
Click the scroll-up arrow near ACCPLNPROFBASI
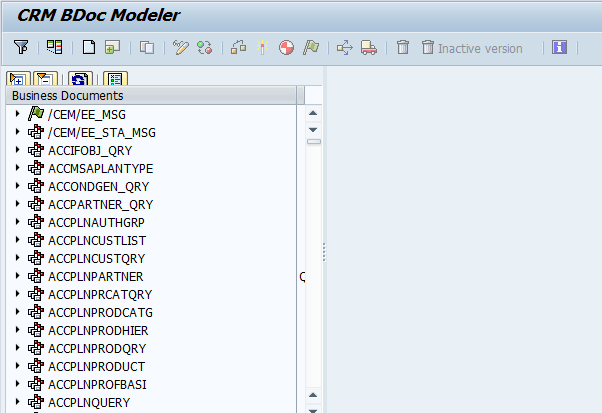pyautogui.click(x=313, y=395)
